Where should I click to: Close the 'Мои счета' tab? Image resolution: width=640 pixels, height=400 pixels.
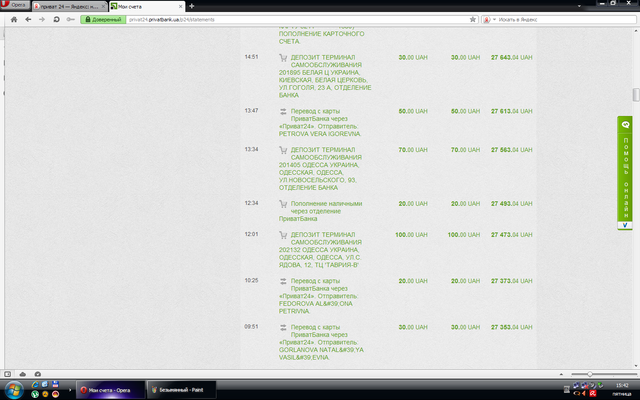pos(180,7)
